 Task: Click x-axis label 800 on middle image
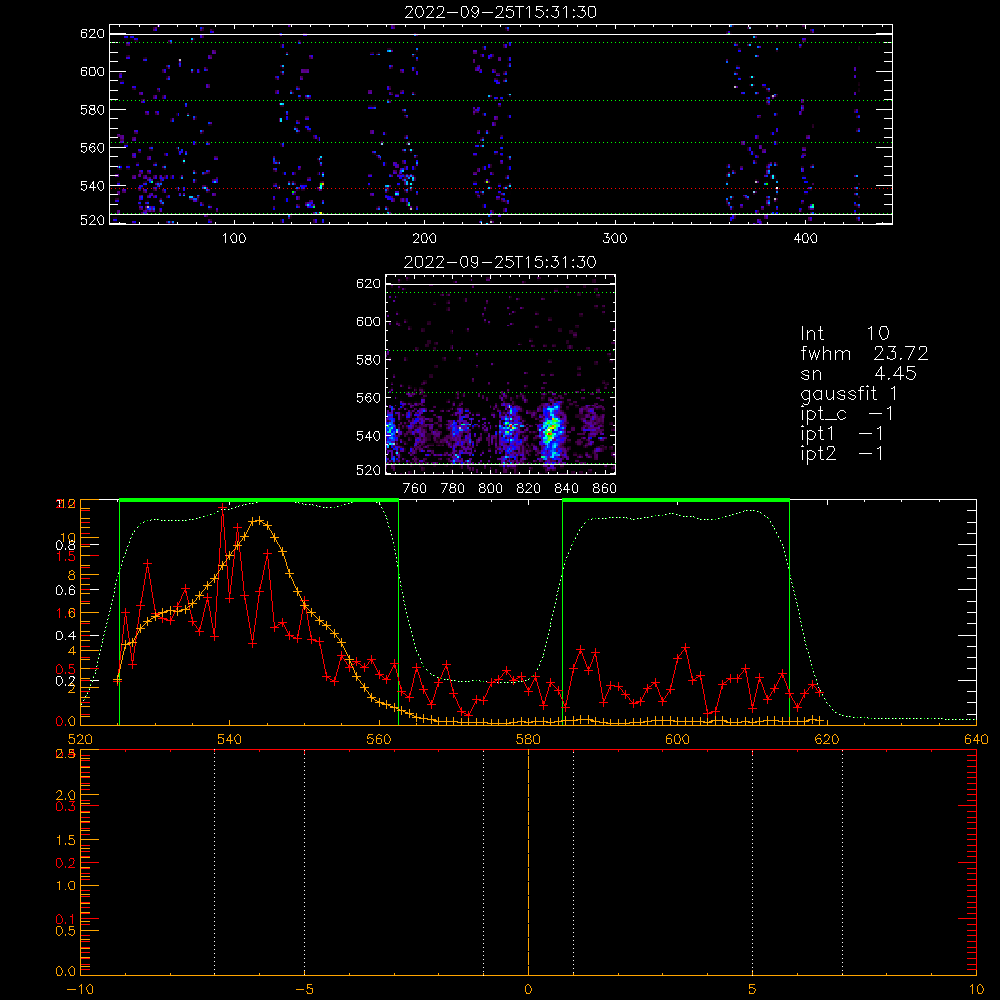point(491,489)
